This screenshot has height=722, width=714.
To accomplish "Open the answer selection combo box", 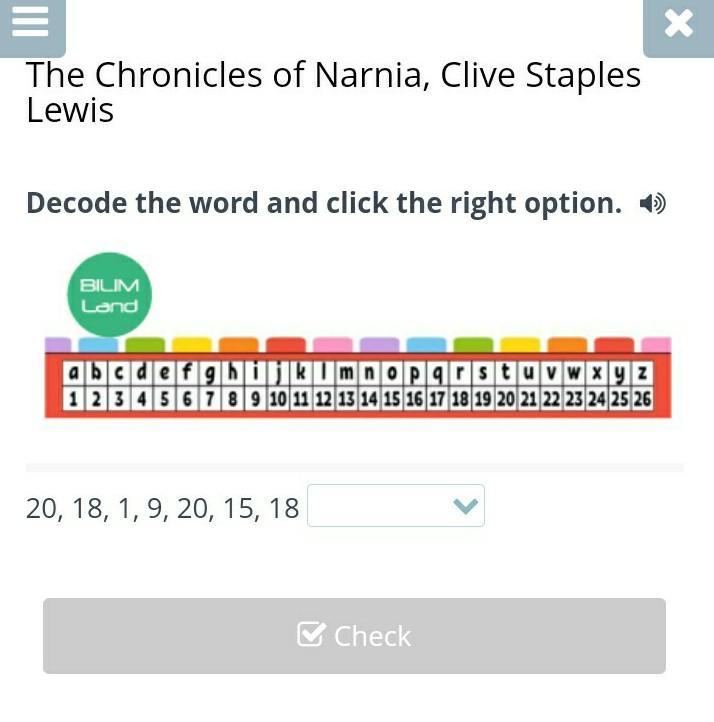I will (x=395, y=506).
